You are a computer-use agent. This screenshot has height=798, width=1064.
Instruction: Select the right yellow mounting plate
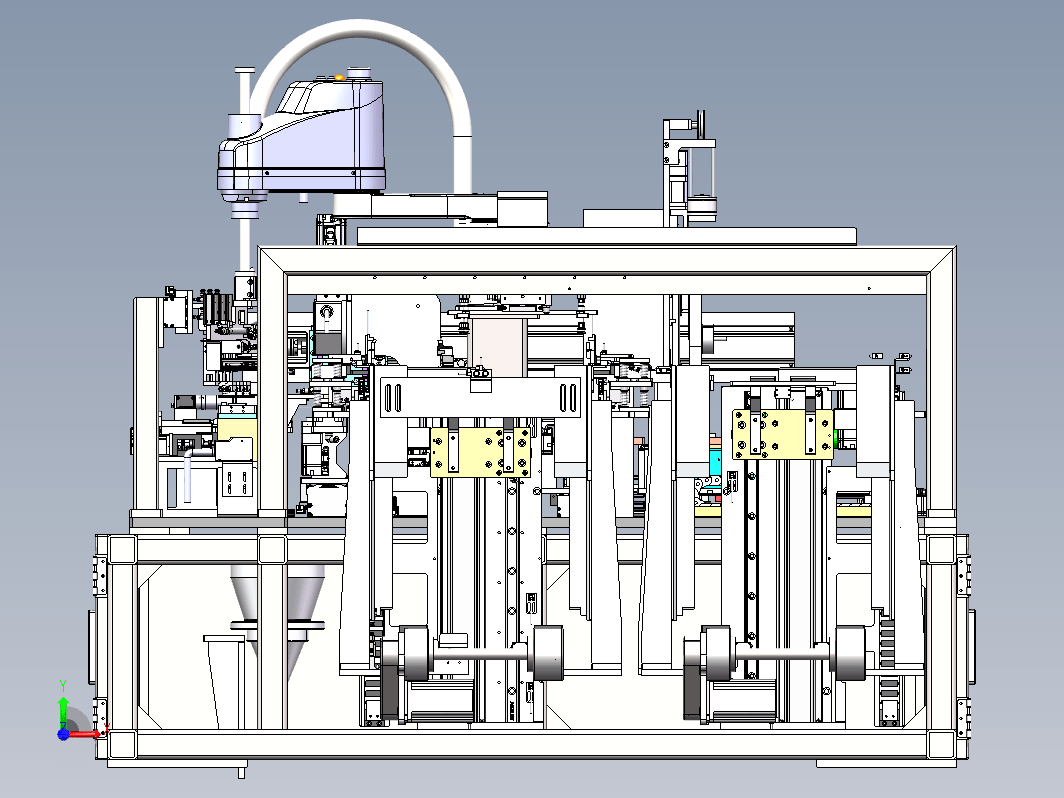[782, 434]
